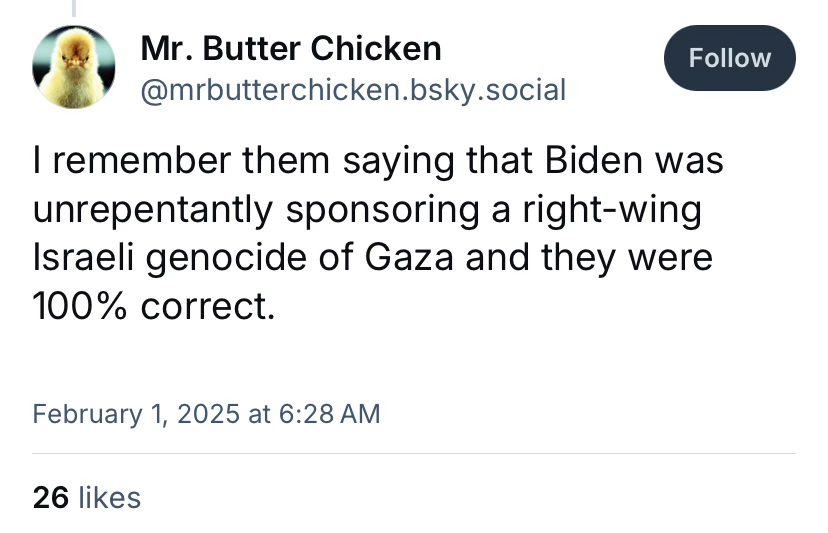Click the chick profile avatar
The height and width of the screenshot is (533, 828).
74,68
